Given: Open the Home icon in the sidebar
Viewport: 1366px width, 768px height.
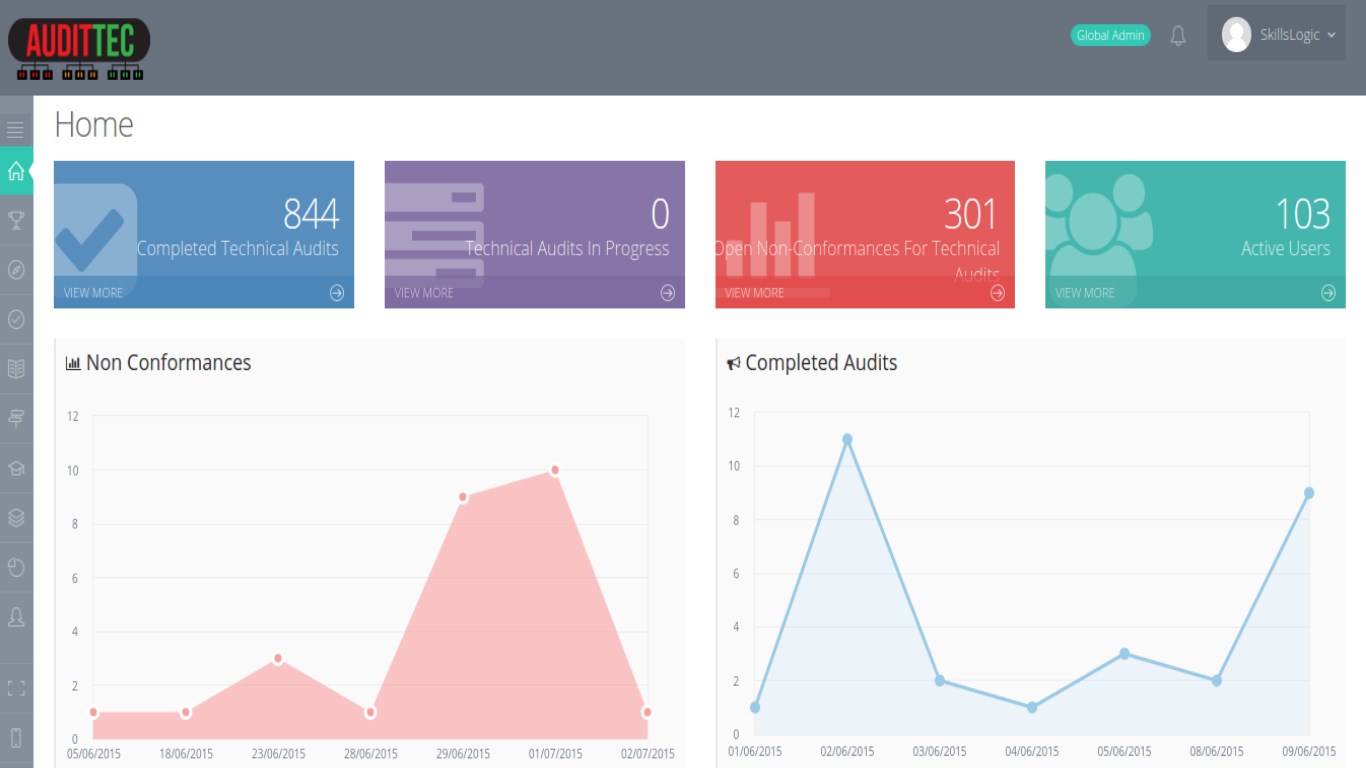Looking at the screenshot, I should click(16, 171).
